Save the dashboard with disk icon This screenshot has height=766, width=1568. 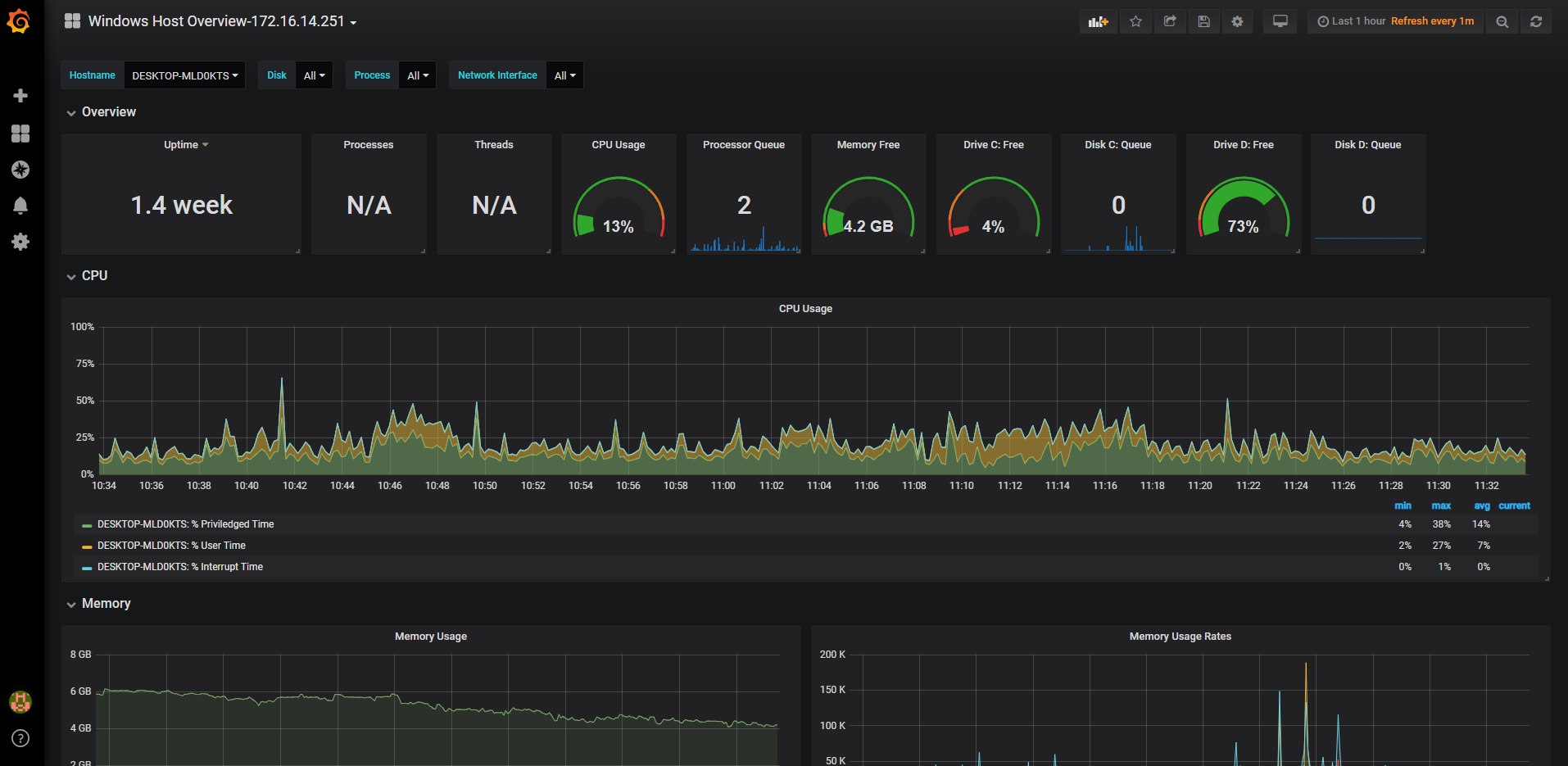(1203, 22)
